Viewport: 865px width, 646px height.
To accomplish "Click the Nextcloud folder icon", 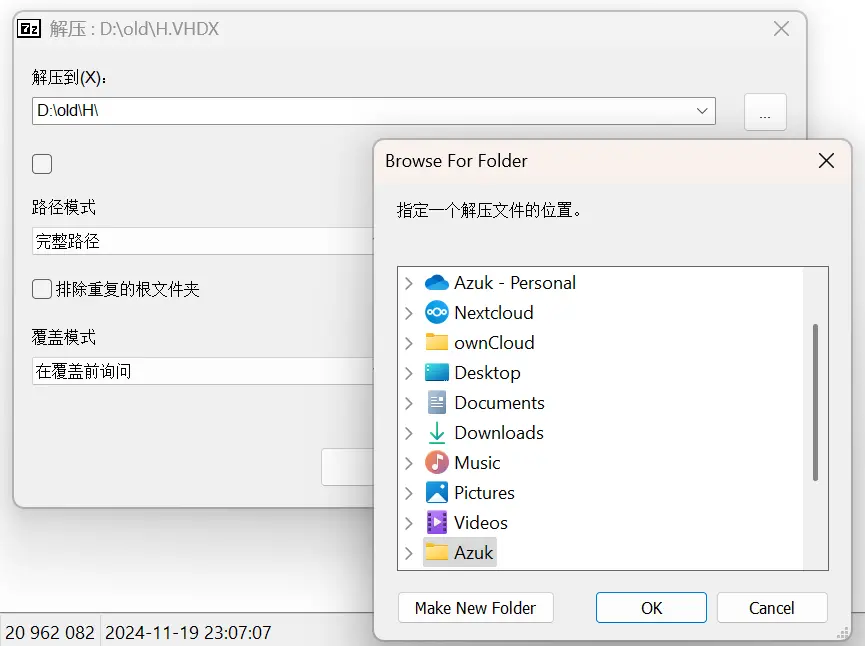I will point(437,313).
